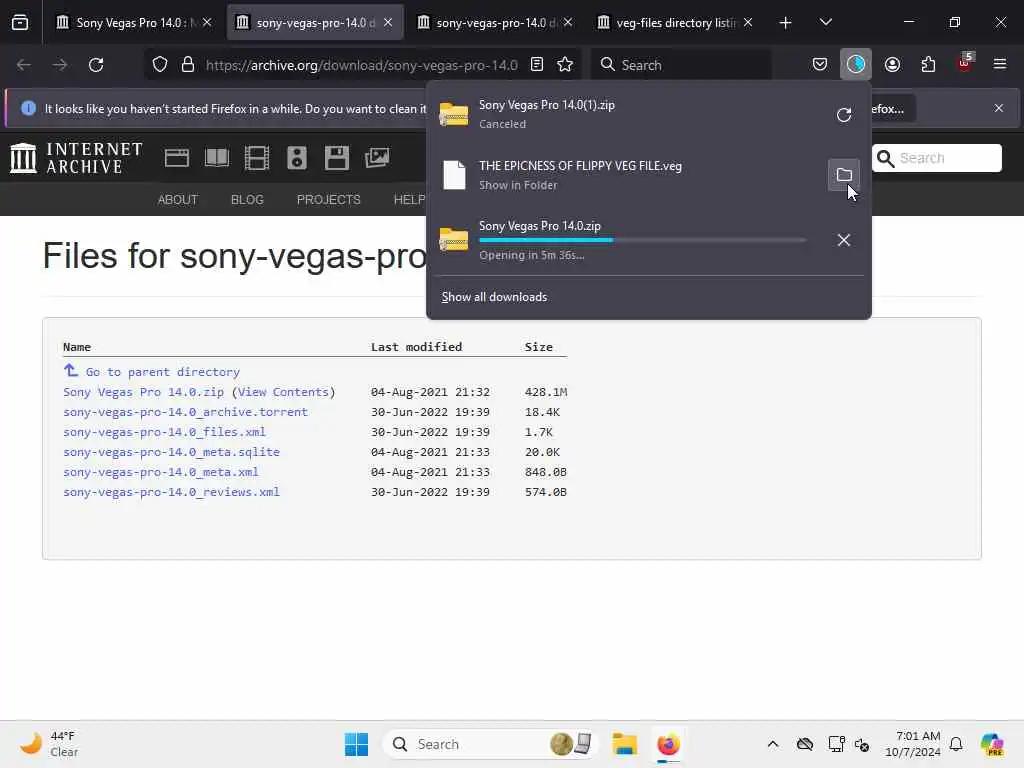Reload the current archive.org page
Image resolution: width=1024 pixels, height=768 pixels.
[96, 65]
